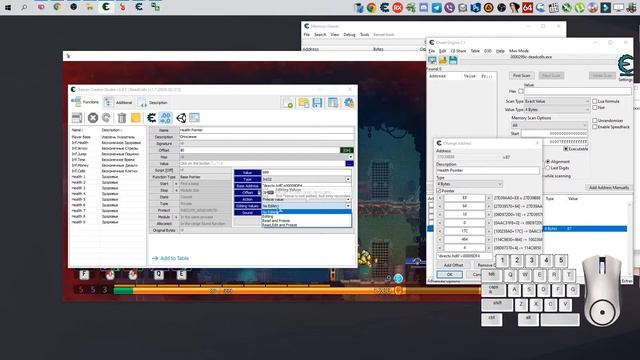Open Discord from the system tray
Screen dimensions: 640x360
(x=424, y=7)
